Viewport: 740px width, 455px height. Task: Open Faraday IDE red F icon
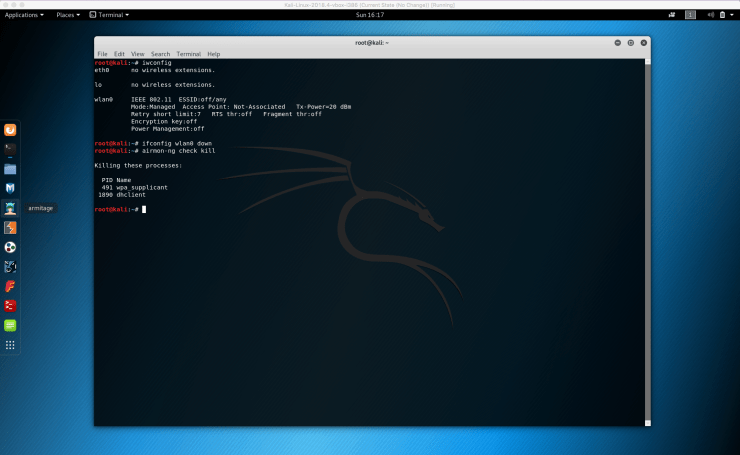(x=10, y=286)
